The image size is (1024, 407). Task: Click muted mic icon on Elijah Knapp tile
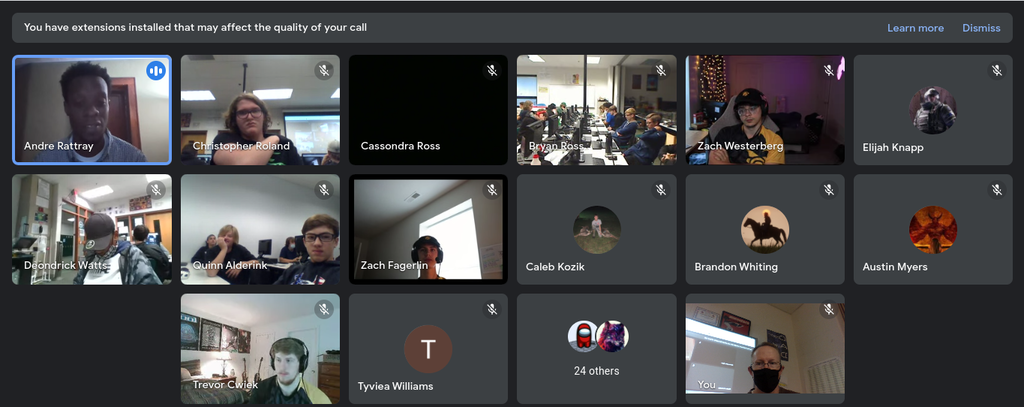[997, 70]
